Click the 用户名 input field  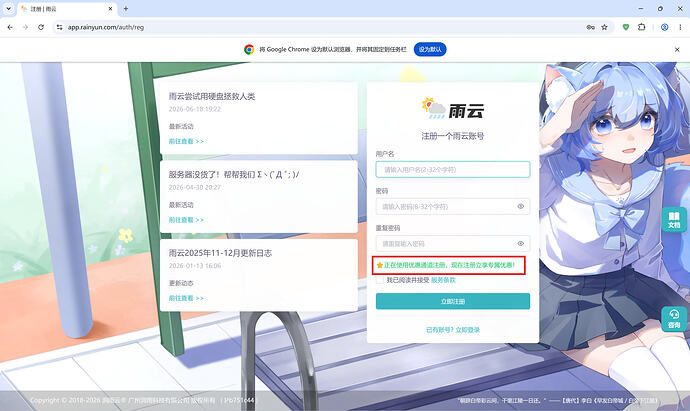(453, 169)
